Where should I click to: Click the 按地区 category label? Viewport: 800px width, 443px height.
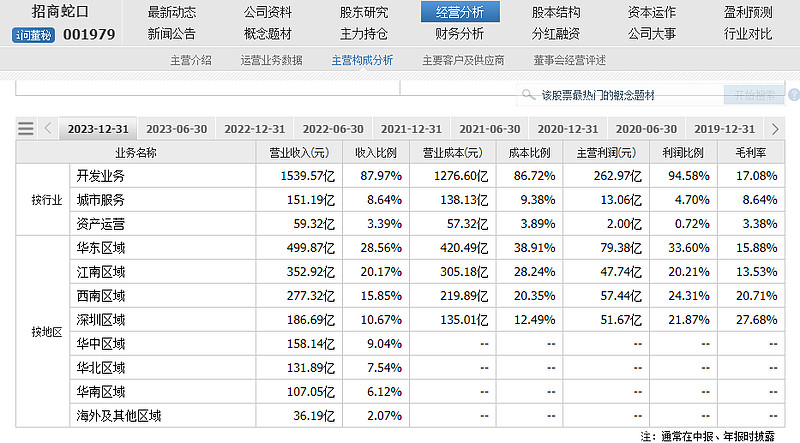pos(46,332)
